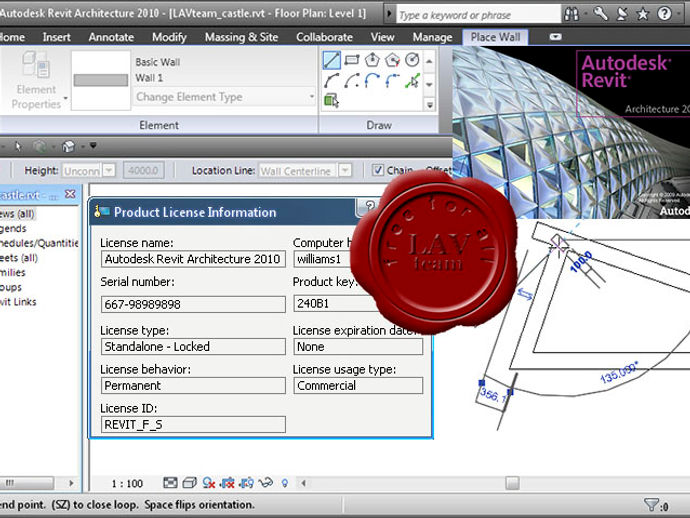Click the Modify arrow in quick access toolbar
Screen dimensions: 690x518
coord(18,146)
